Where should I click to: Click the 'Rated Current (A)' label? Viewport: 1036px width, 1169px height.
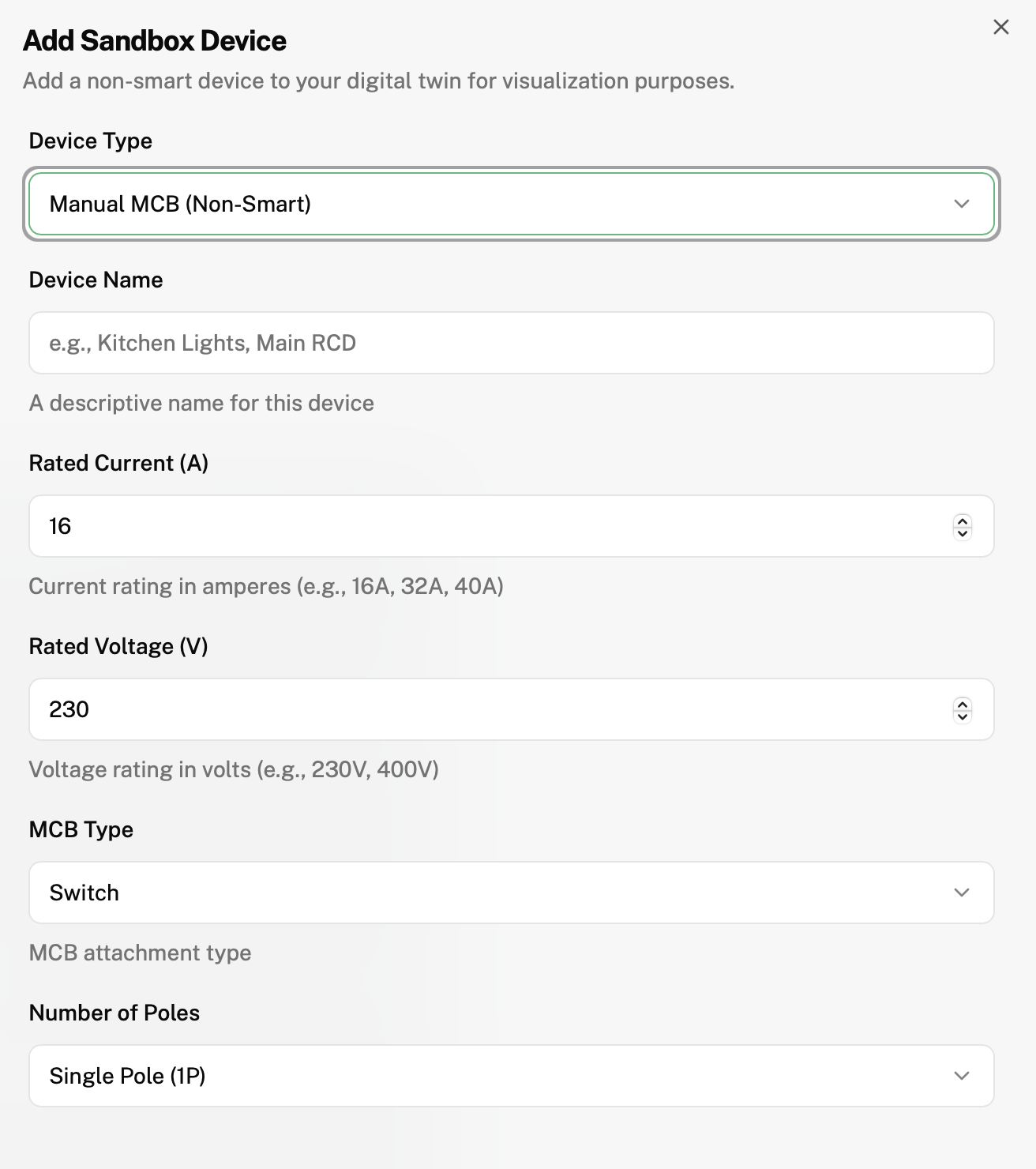pos(118,463)
